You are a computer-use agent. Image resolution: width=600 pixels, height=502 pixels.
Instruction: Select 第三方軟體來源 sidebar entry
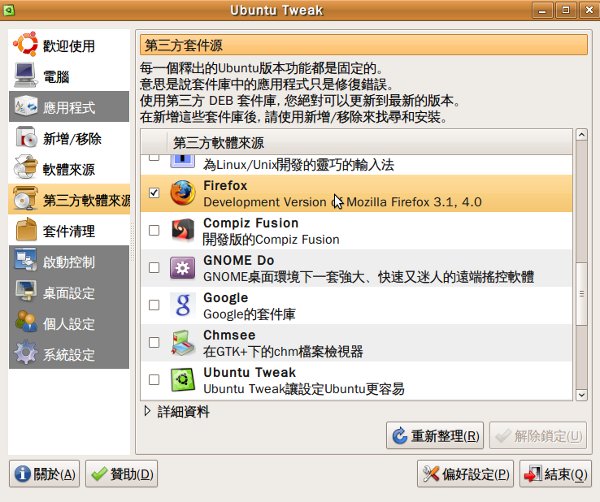pos(69,199)
